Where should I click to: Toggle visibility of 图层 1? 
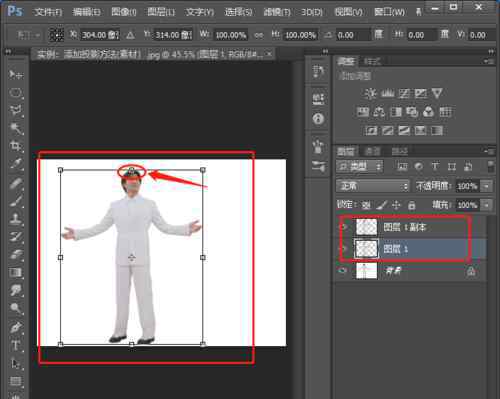343,249
